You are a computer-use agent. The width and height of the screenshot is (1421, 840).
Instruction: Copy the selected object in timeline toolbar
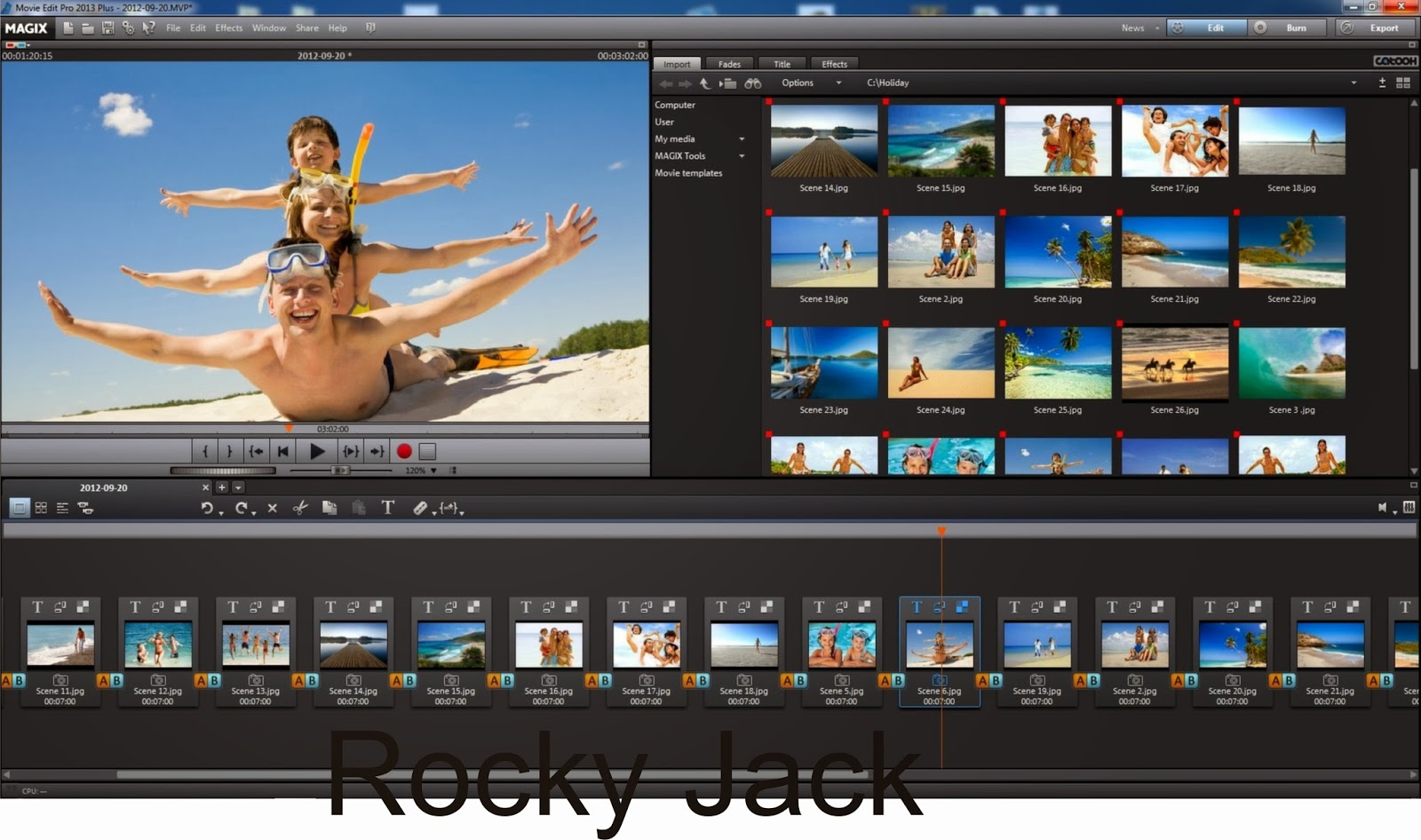[329, 508]
